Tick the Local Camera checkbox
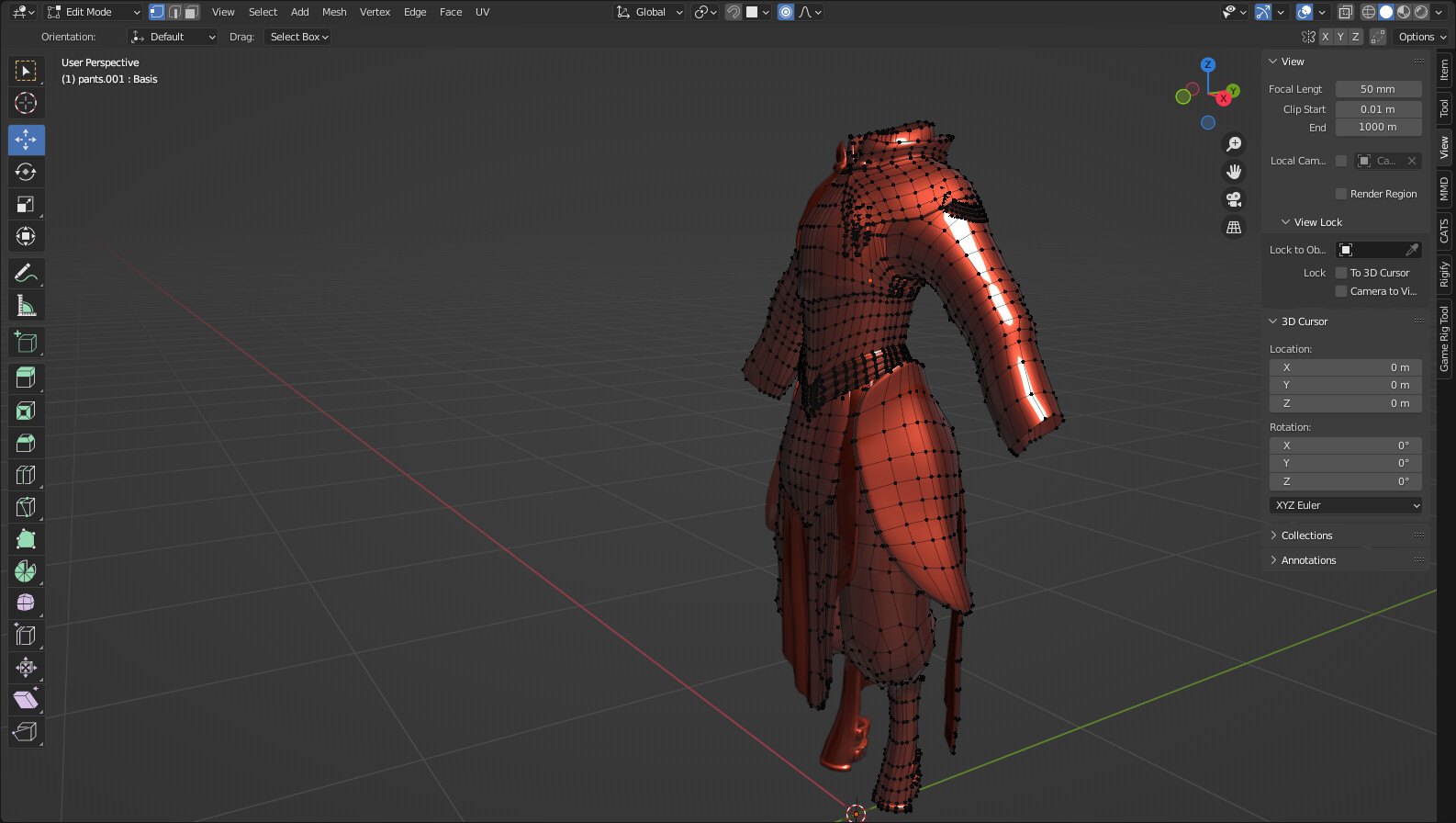The width and height of the screenshot is (1456, 823). tap(1341, 161)
